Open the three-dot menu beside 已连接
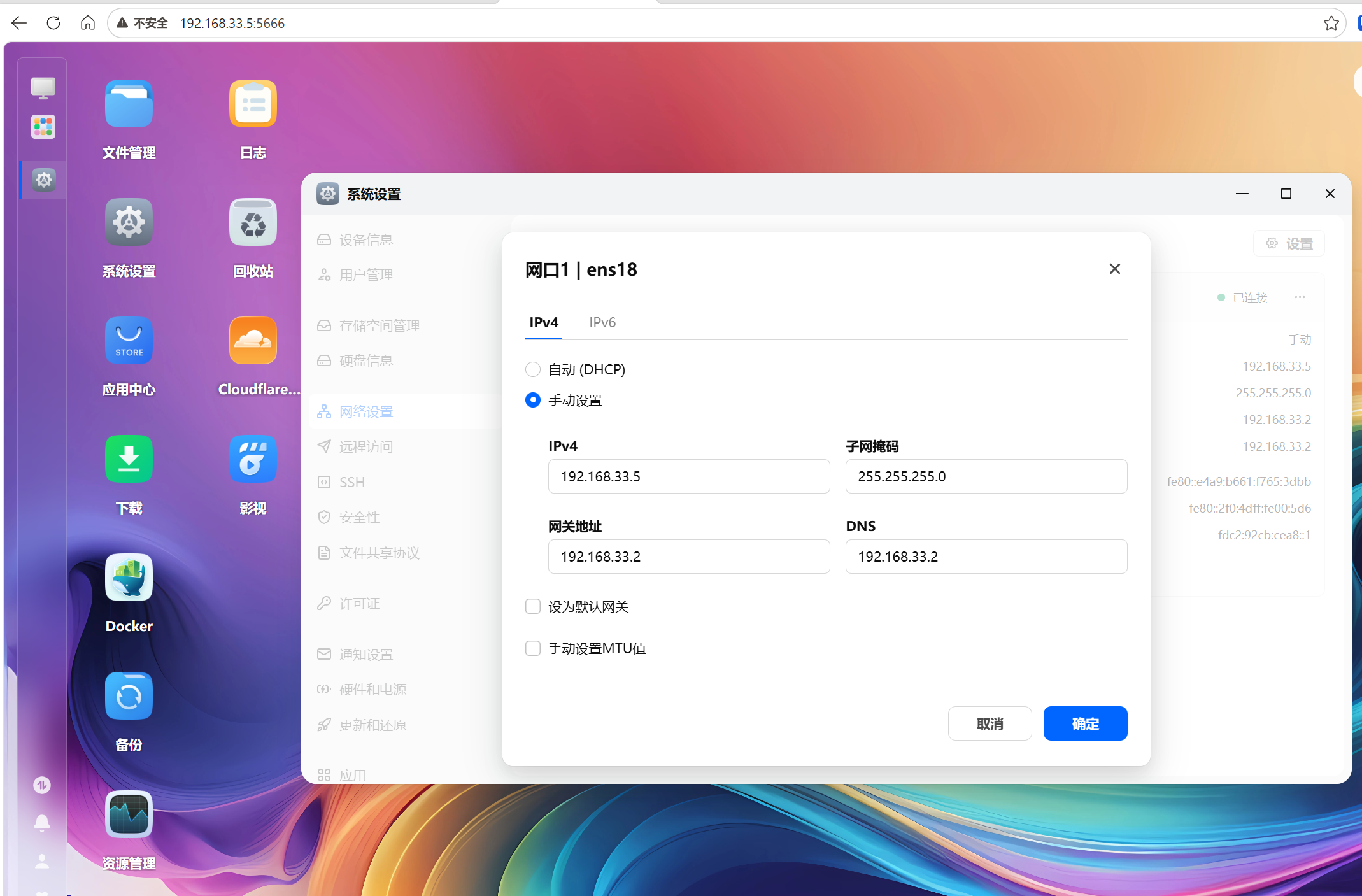Screen dimensions: 1362x896 pos(1300,297)
